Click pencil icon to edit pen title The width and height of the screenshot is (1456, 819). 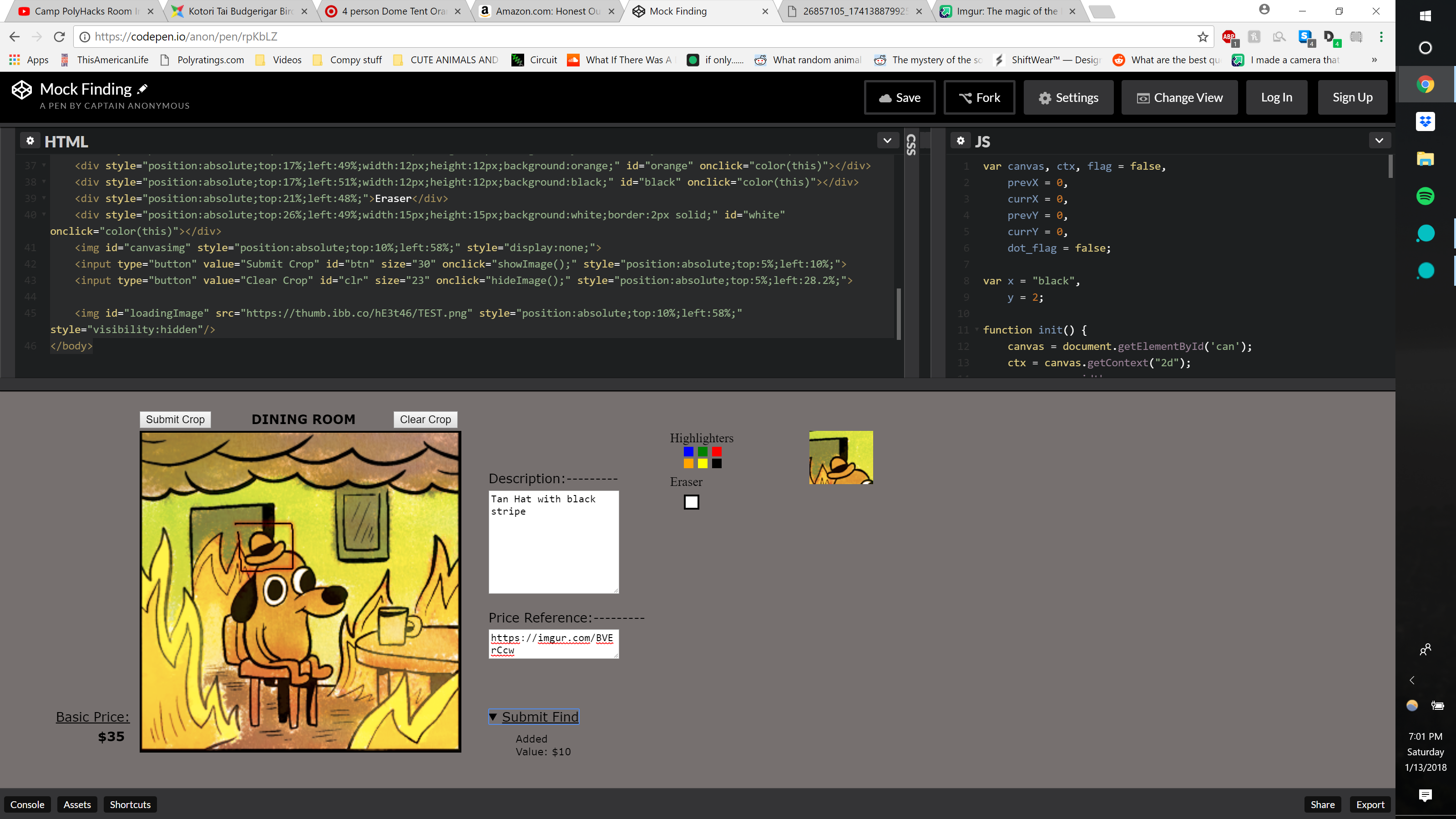point(143,89)
